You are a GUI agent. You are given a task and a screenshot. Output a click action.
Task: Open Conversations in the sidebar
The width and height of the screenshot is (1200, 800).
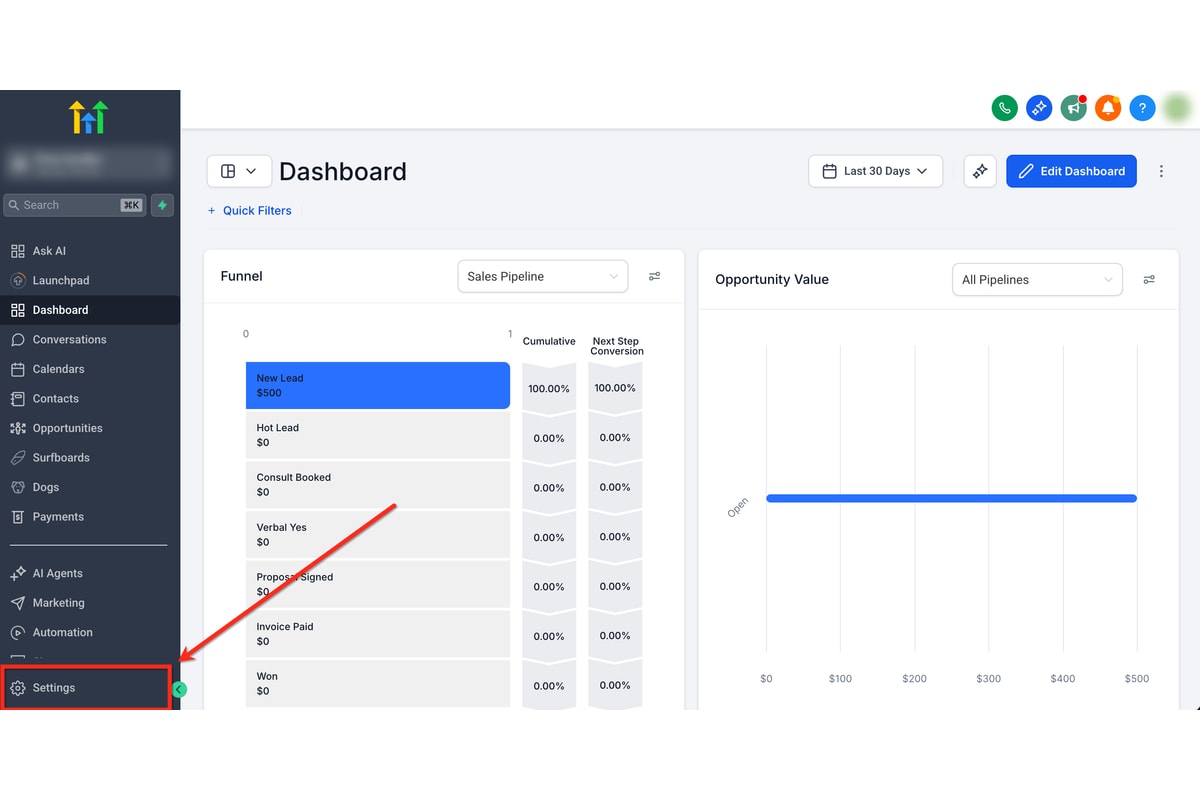point(90,340)
